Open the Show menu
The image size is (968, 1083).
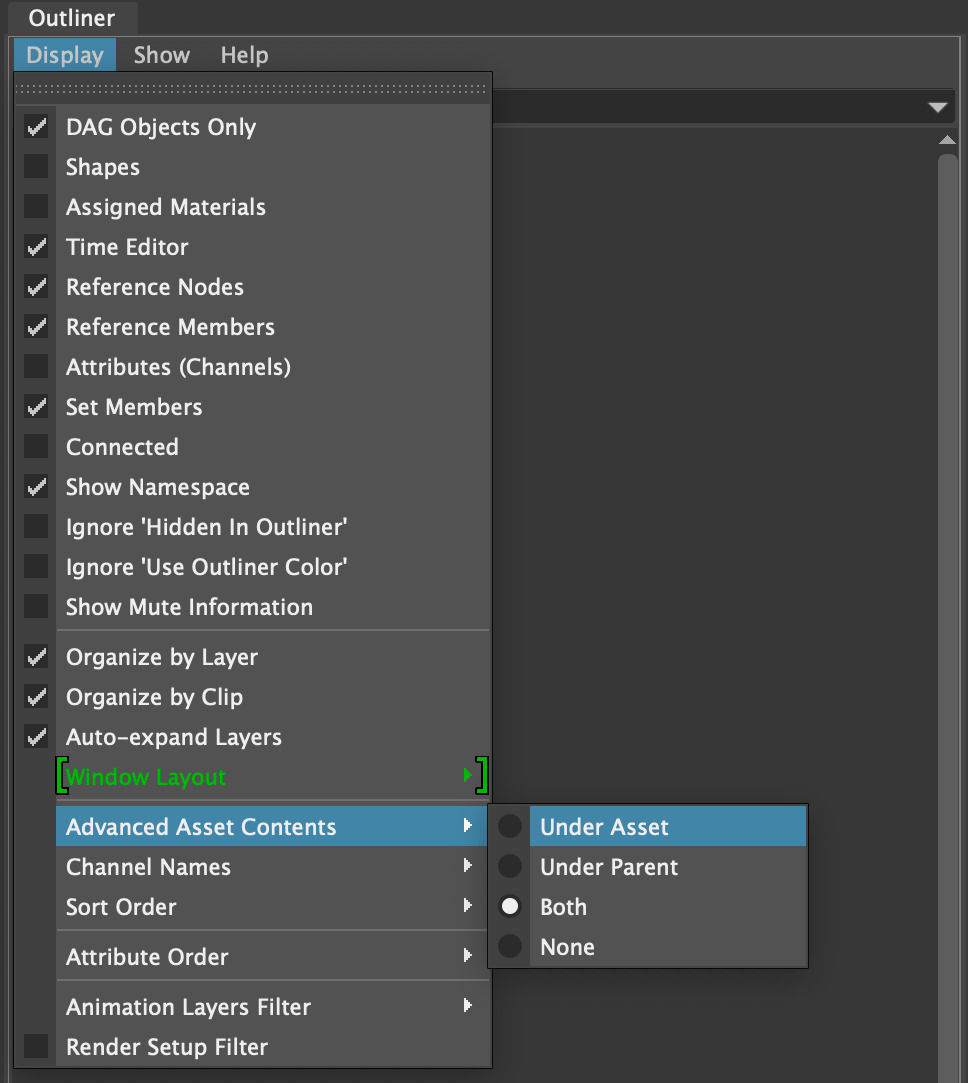point(162,55)
